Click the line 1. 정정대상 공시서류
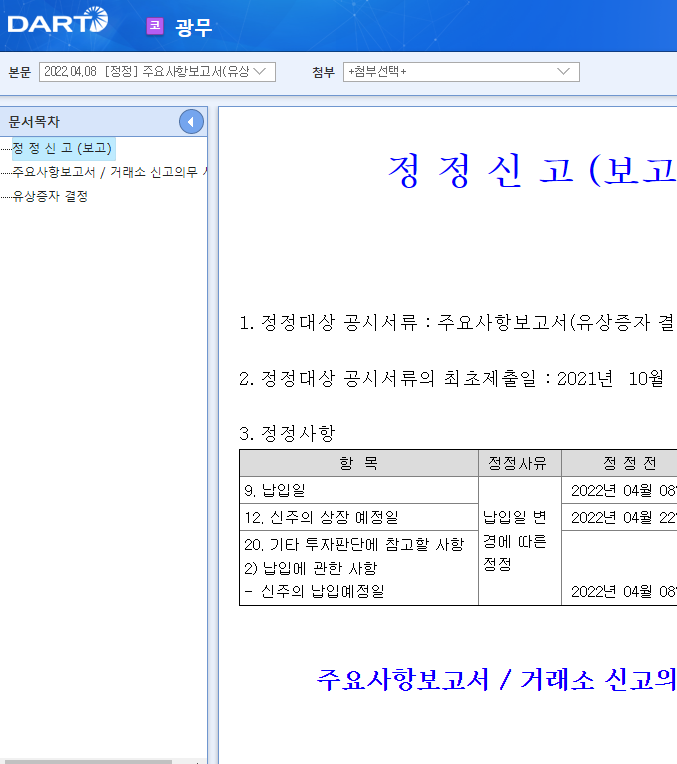Image resolution: width=677 pixels, height=764 pixels. (457, 322)
